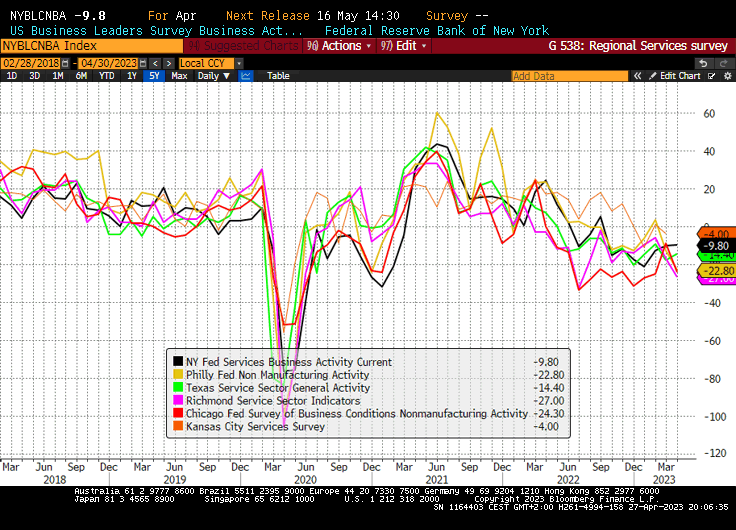
Task: Click the 2021 year label on axis
Action: pyautogui.click(x=437, y=480)
